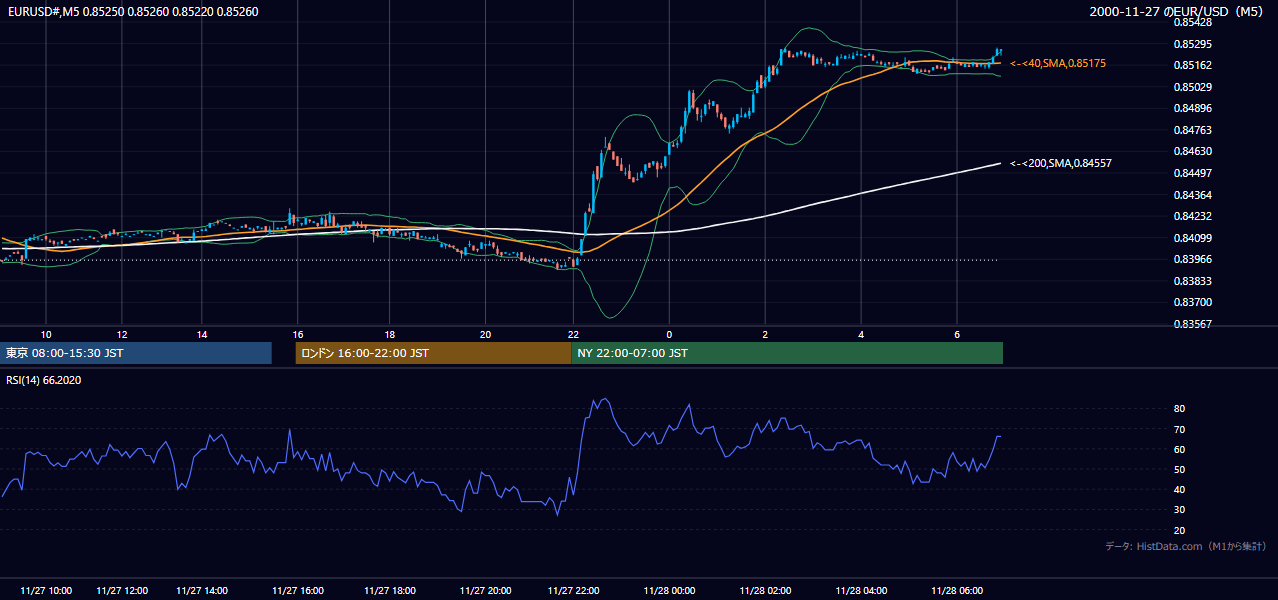The image size is (1278, 600).
Task: Click hour label 22 on price chart time axis
Action: [573, 334]
